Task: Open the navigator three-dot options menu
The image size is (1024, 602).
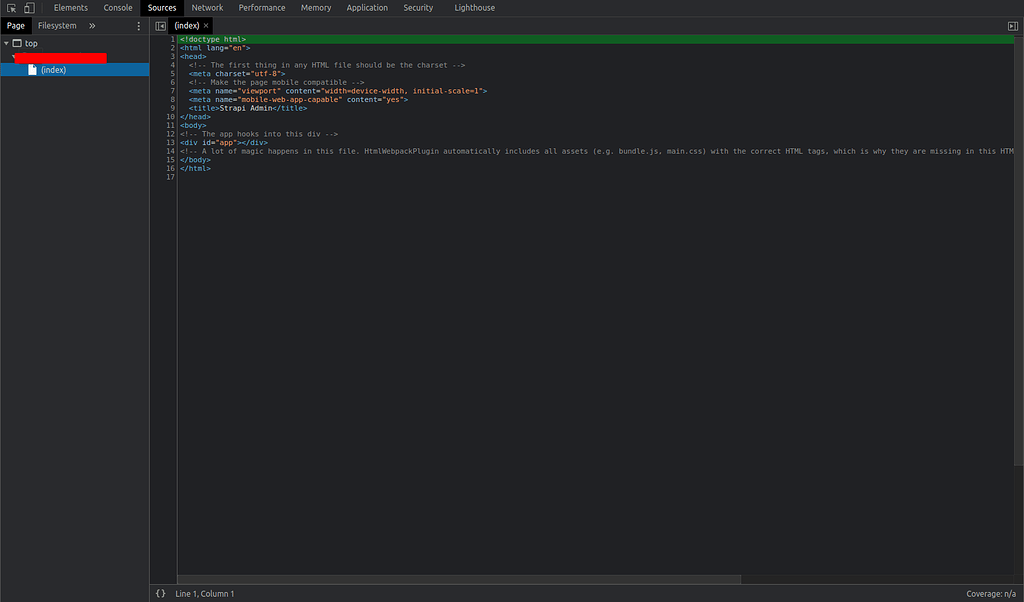Action: coord(138,26)
